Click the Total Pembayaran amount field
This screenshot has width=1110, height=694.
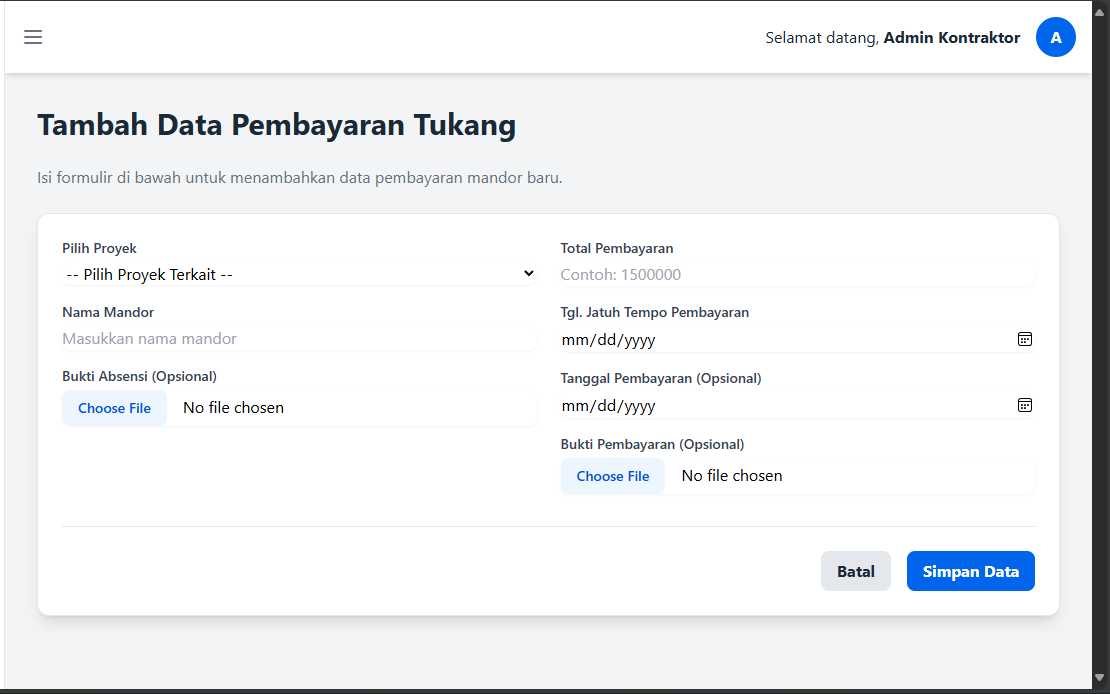click(x=796, y=274)
